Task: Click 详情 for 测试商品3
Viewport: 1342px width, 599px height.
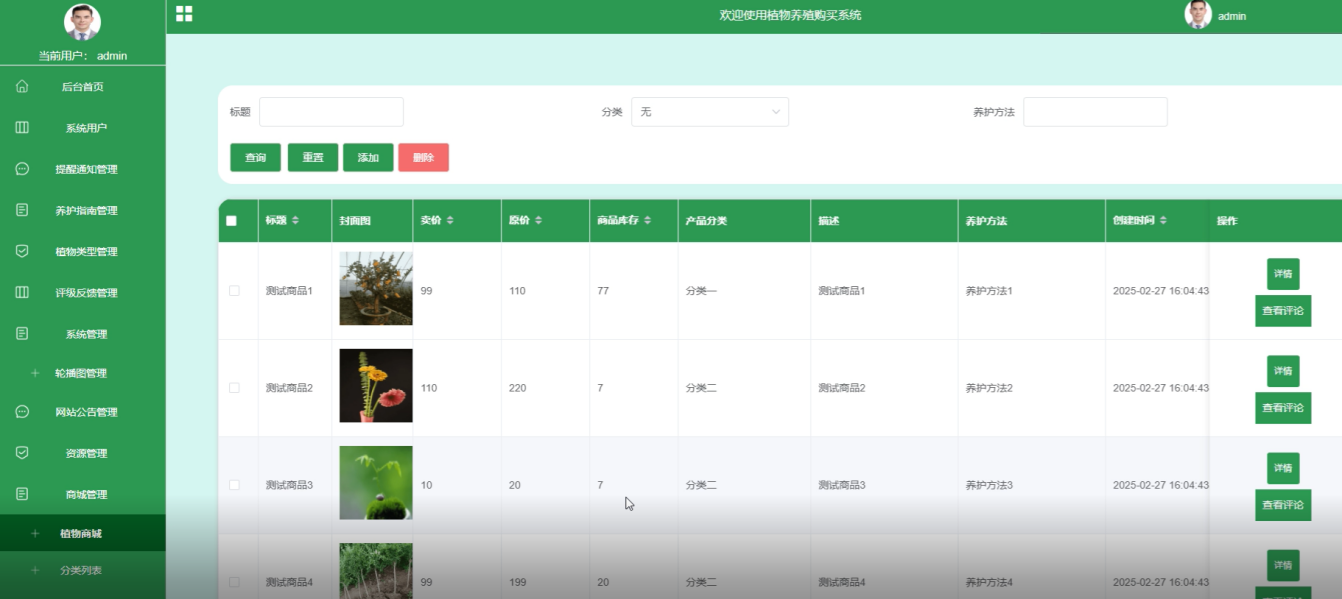Action: click(x=1283, y=468)
